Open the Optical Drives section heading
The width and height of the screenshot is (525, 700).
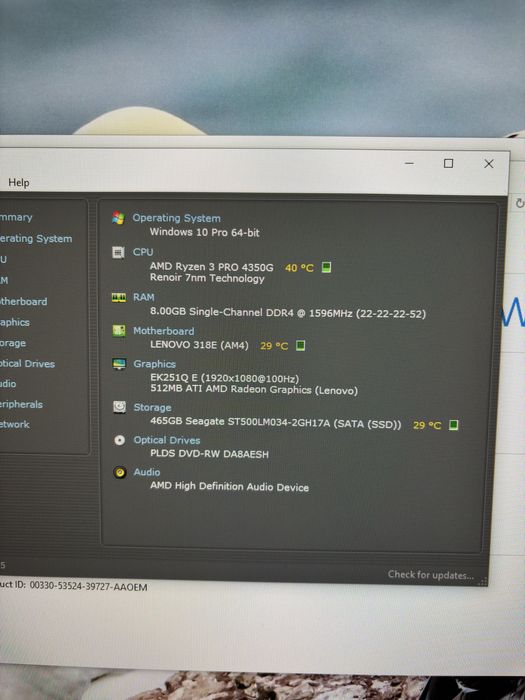(x=167, y=440)
